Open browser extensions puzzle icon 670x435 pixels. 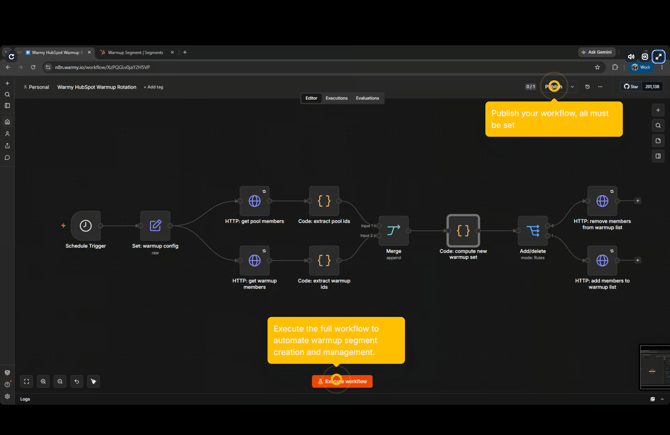tap(615, 67)
